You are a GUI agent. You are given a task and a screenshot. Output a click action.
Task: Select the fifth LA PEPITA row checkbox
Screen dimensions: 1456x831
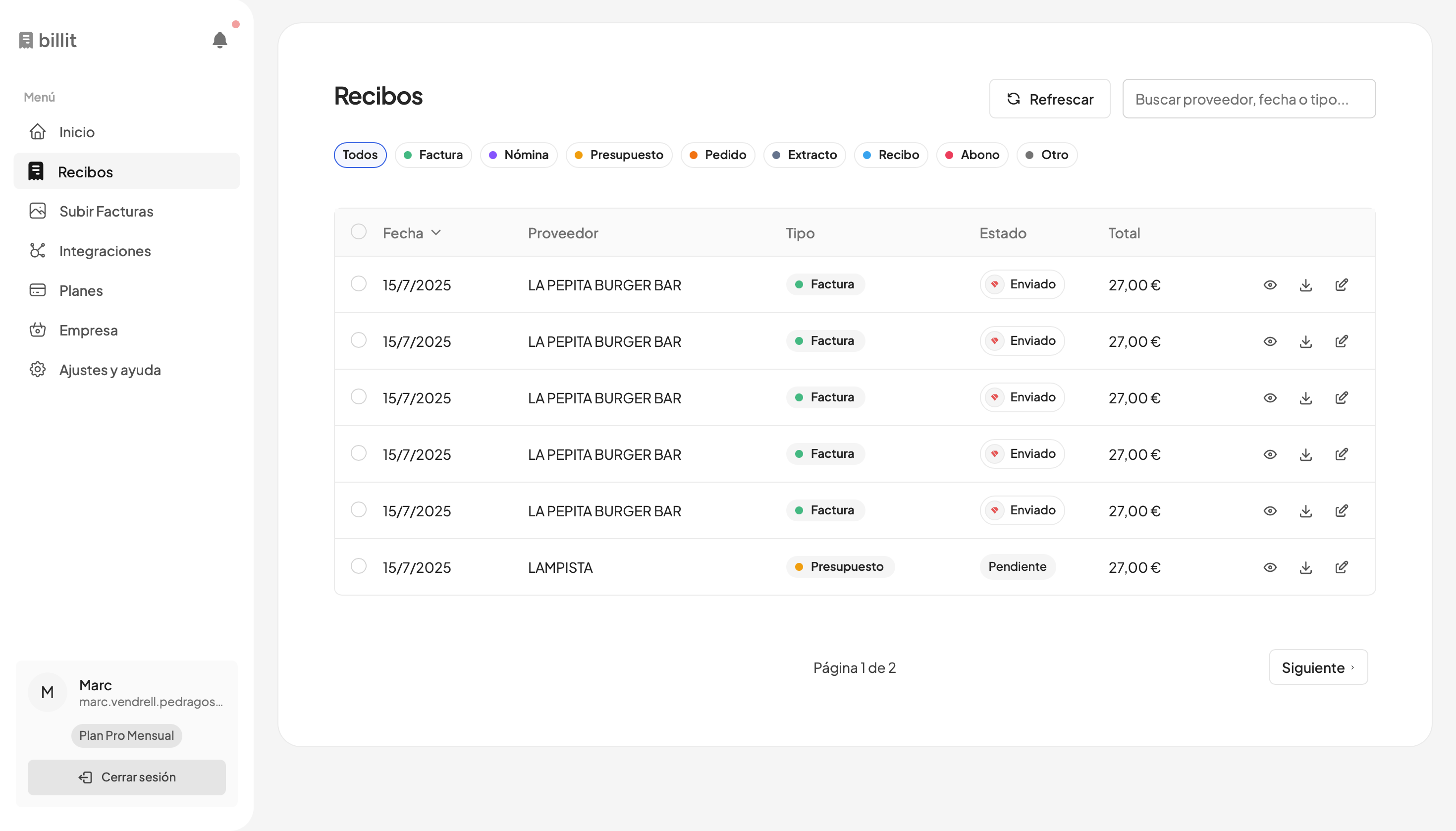[x=358, y=510]
